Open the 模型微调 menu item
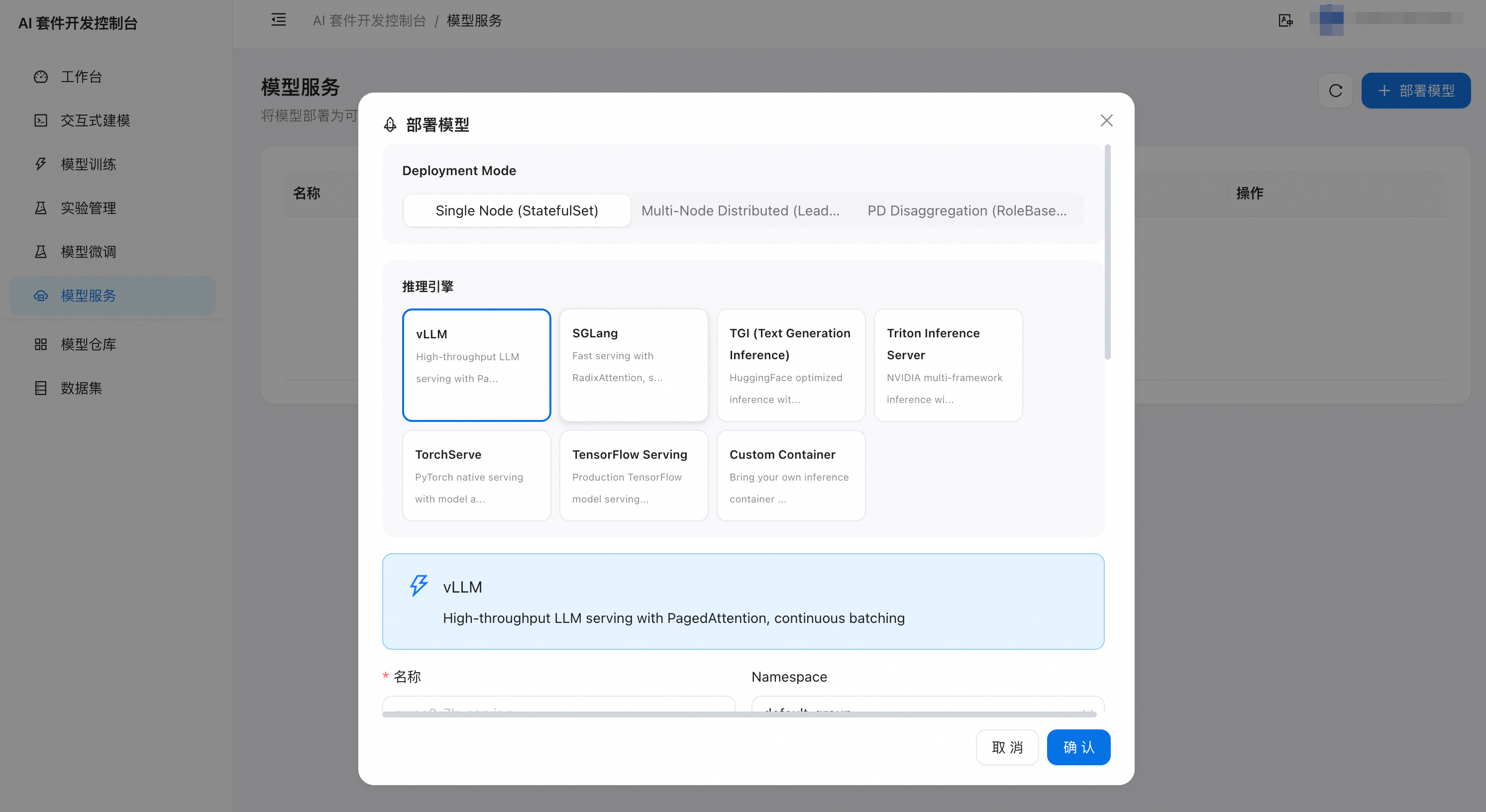 (x=113, y=252)
